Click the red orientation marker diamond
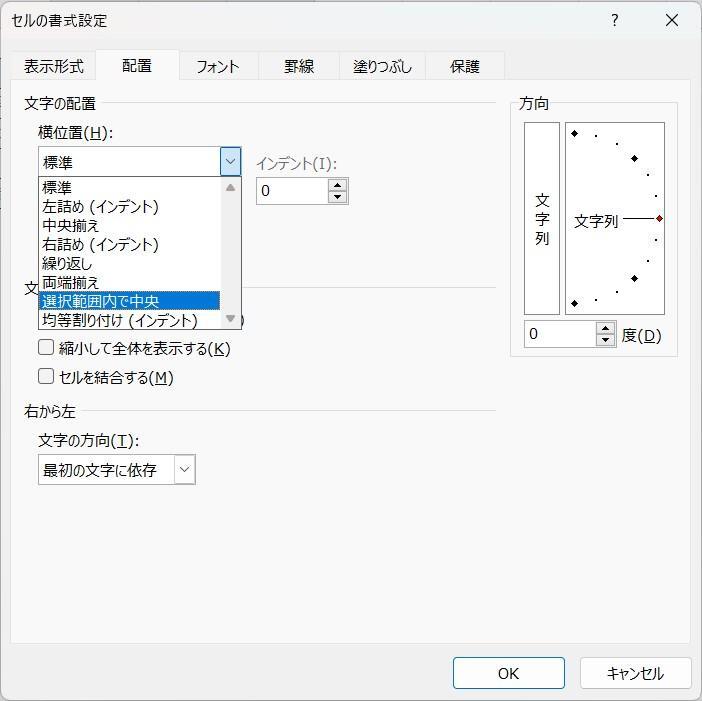The height and width of the screenshot is (701, 702). [x=659, y=218]
